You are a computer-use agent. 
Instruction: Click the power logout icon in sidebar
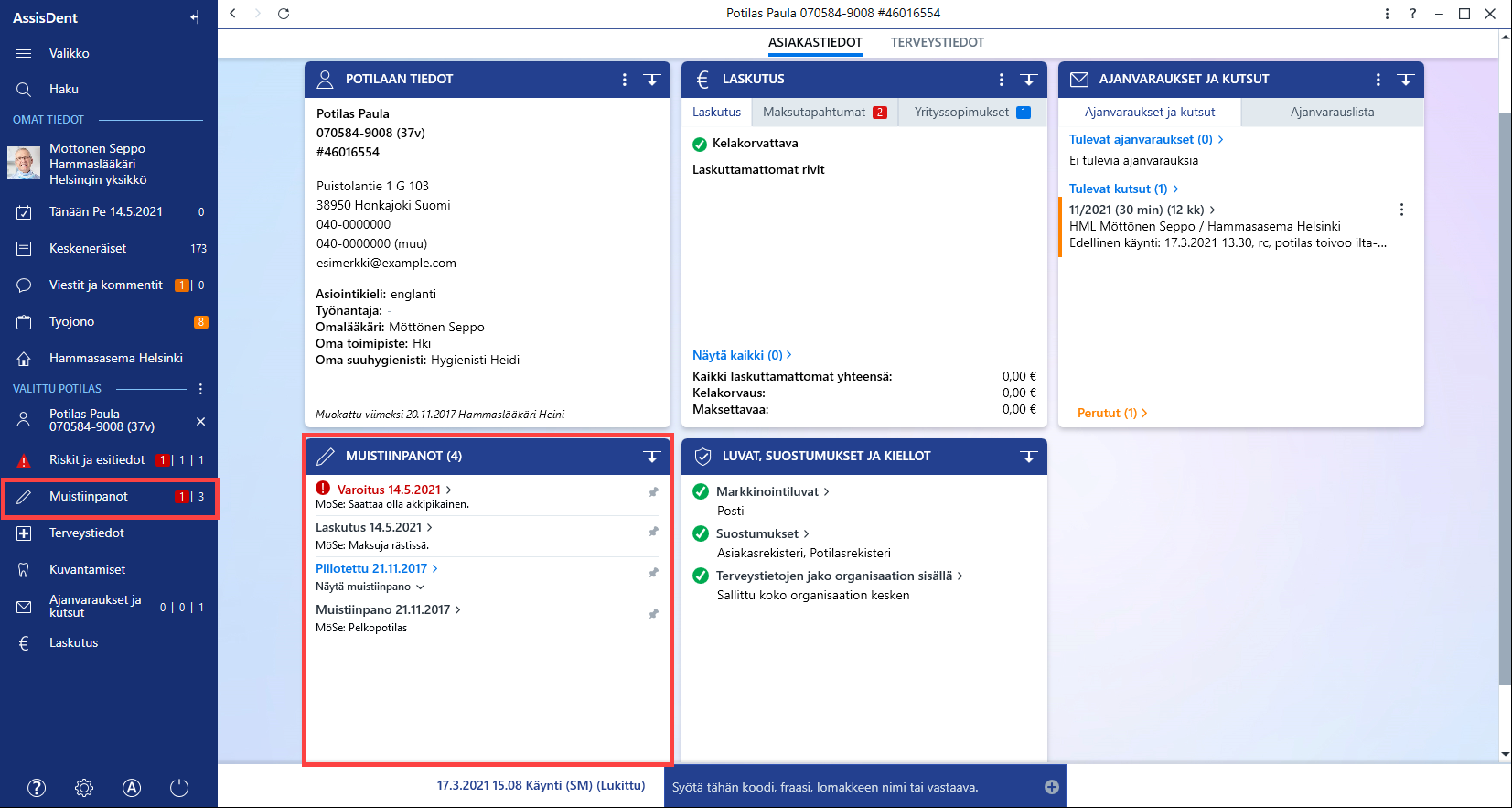pyautogui.click(x=179, y=788)
